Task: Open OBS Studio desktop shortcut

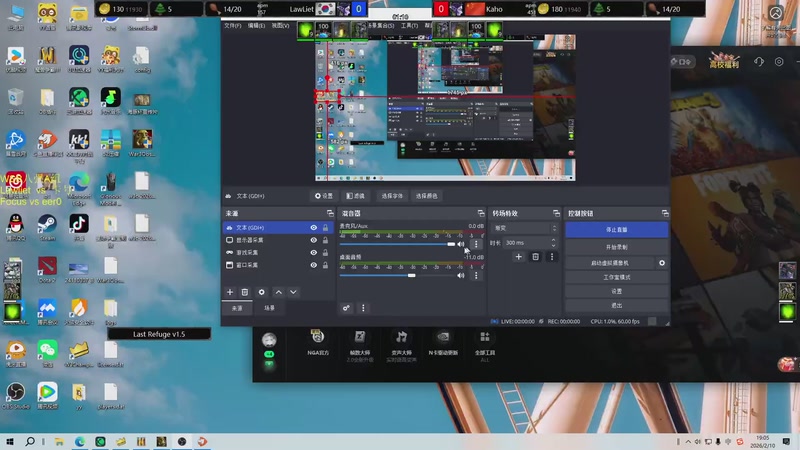Action: pos(15,396)
